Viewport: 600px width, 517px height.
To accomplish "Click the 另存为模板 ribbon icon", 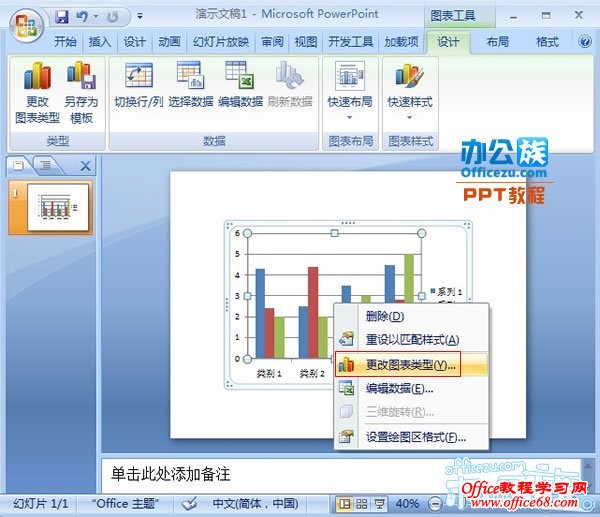I will (82, 93).
